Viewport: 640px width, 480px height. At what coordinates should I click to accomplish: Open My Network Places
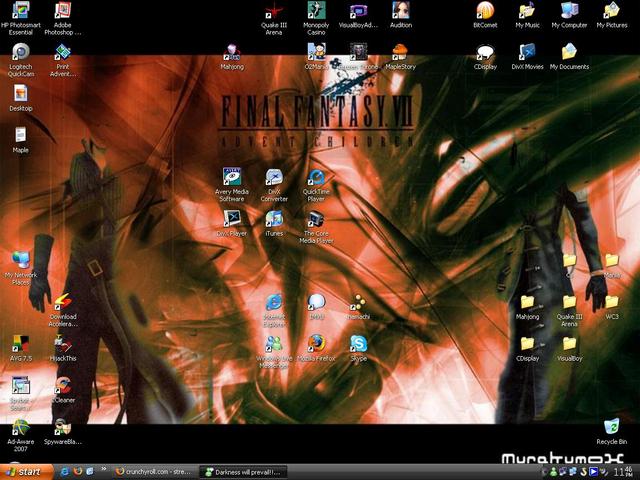[20, 269]
